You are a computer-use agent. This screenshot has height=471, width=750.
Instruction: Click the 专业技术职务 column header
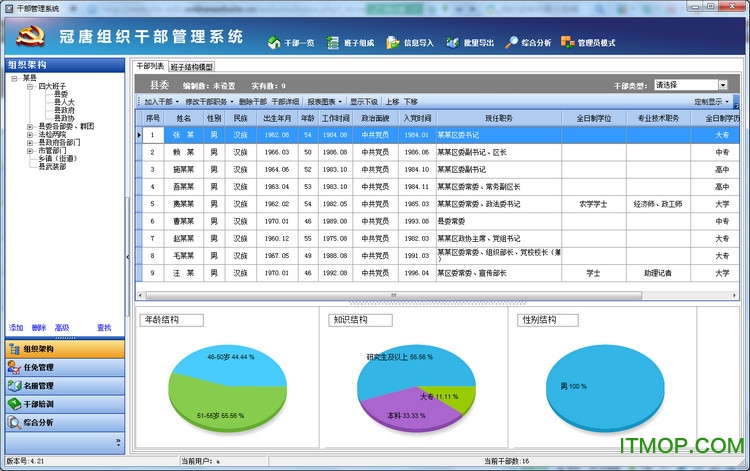coord(658,118)
